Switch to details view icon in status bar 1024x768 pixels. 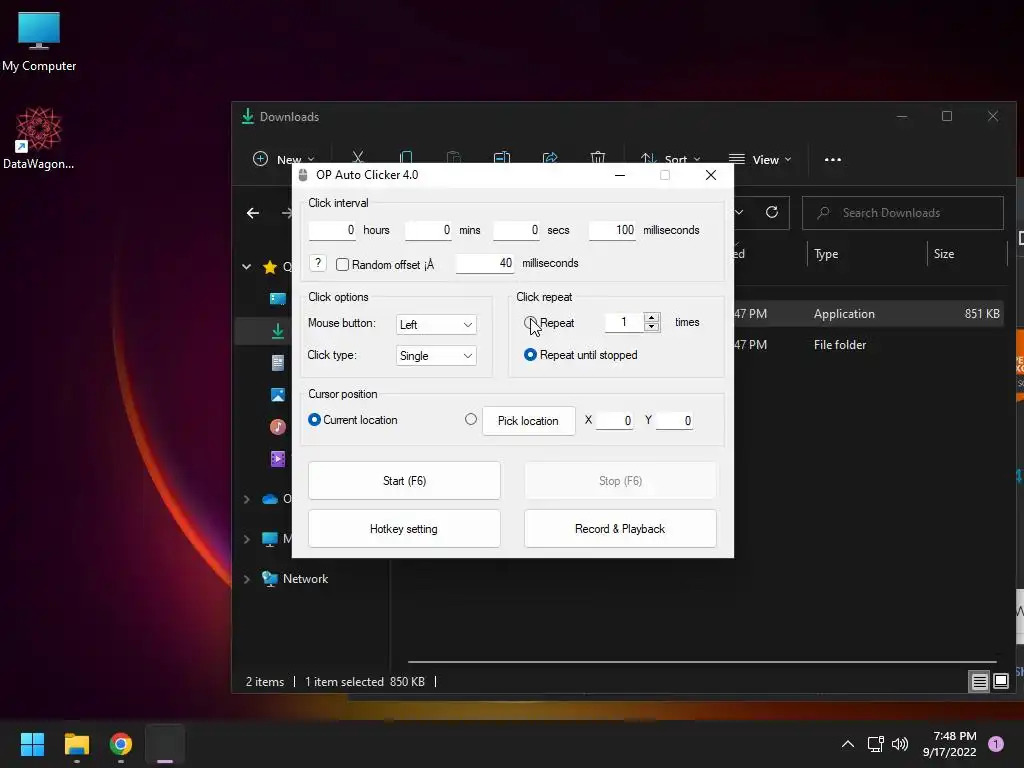point(980,682)
